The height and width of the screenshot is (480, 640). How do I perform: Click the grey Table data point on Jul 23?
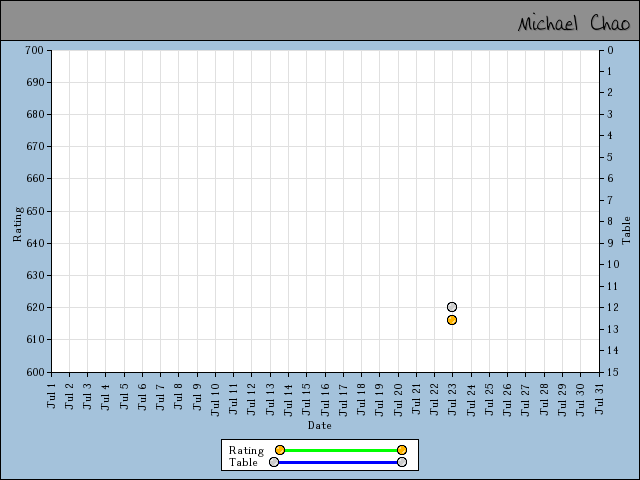tap(451, 307)
